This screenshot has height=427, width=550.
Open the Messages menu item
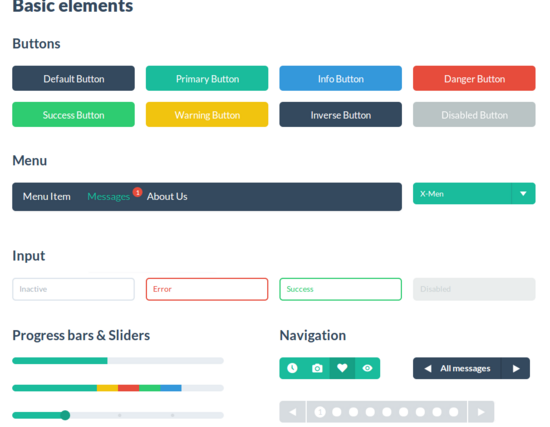pos(108,196)
